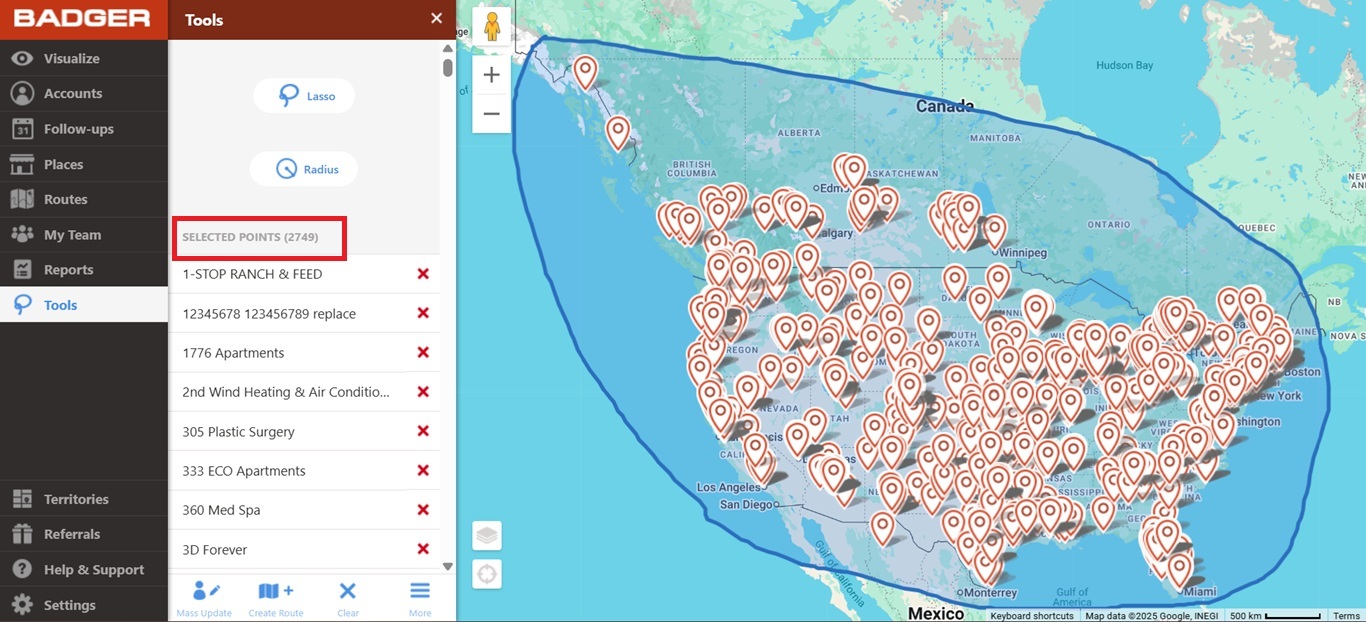Viewport: 1366px width, 622px height.
Task: Open the More options menu
Action: pyautogui.click(x=420, y=598)
